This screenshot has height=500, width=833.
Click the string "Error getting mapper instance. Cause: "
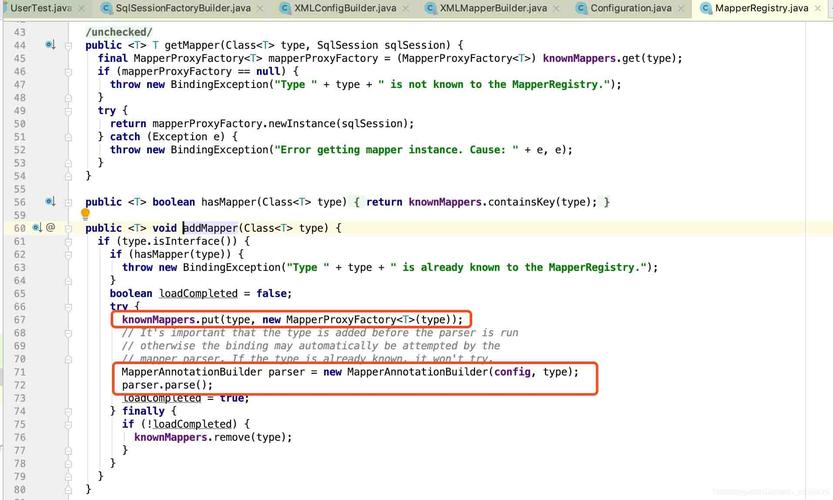pyautogui.click(x=396, y=150)
